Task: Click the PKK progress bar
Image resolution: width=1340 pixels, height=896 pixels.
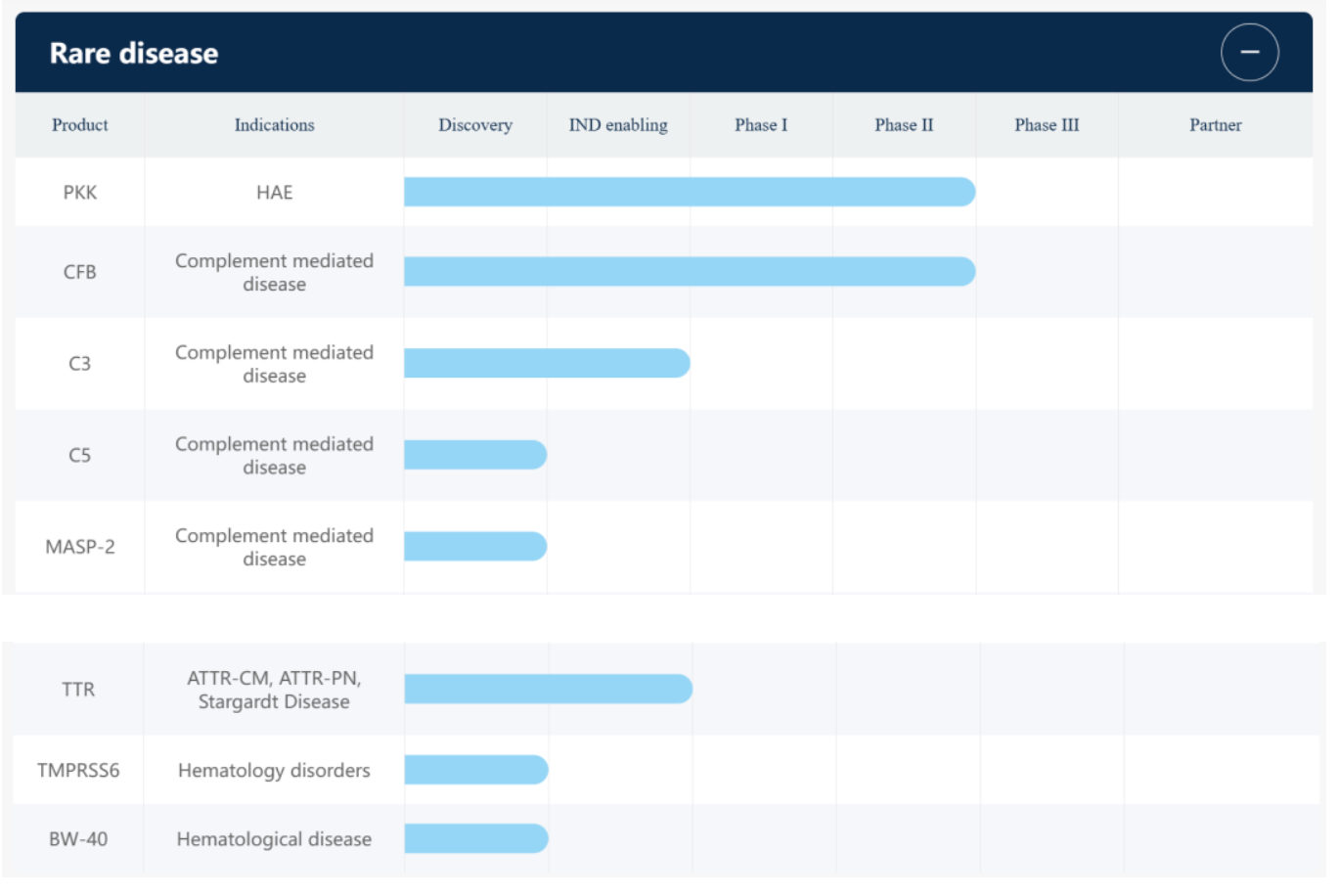Action: pos(689,192)
